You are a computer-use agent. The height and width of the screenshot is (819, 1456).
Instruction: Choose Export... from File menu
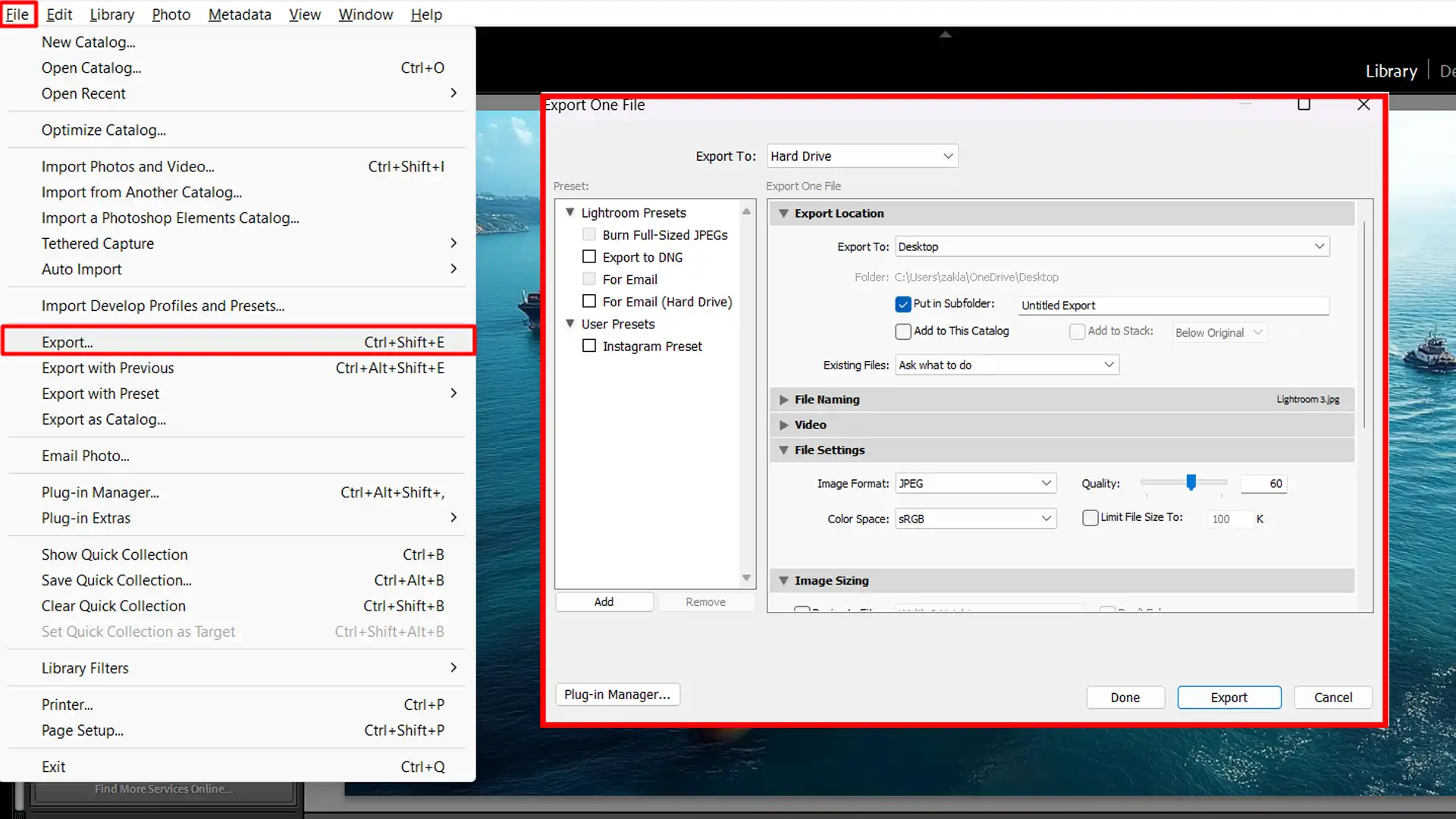238,341
